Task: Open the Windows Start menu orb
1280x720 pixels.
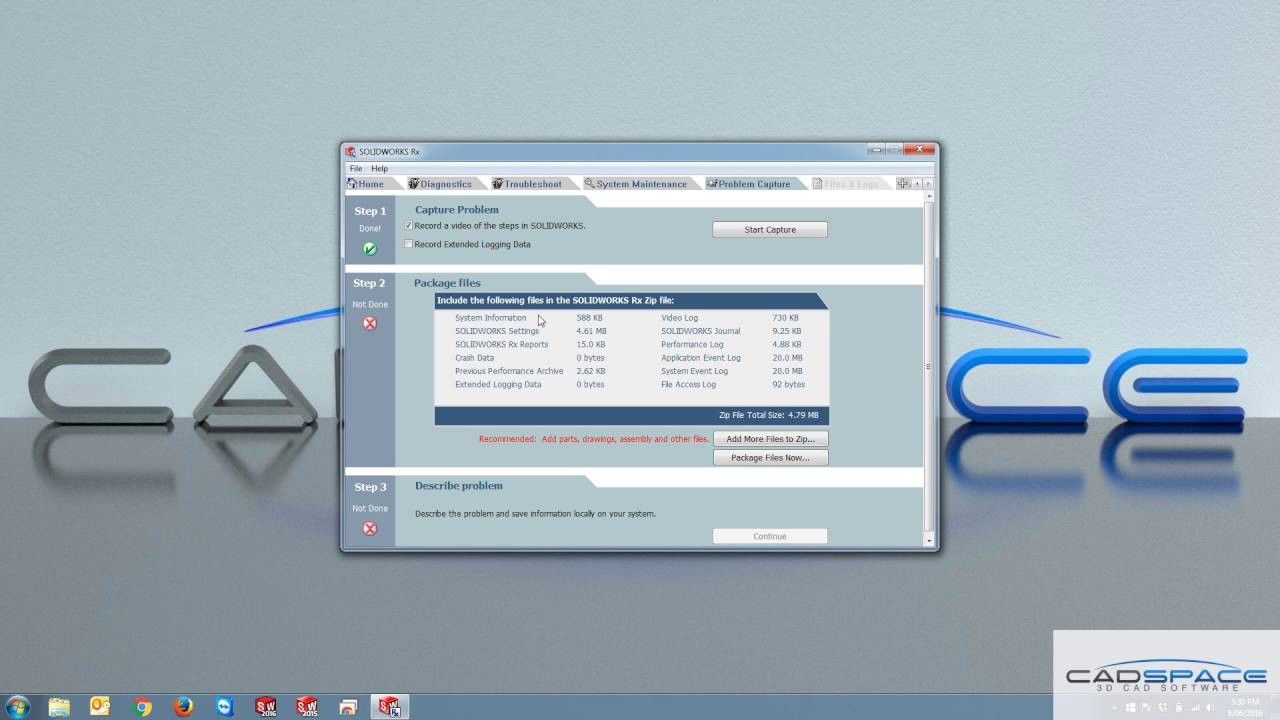Action: click(x=17, y=707)
